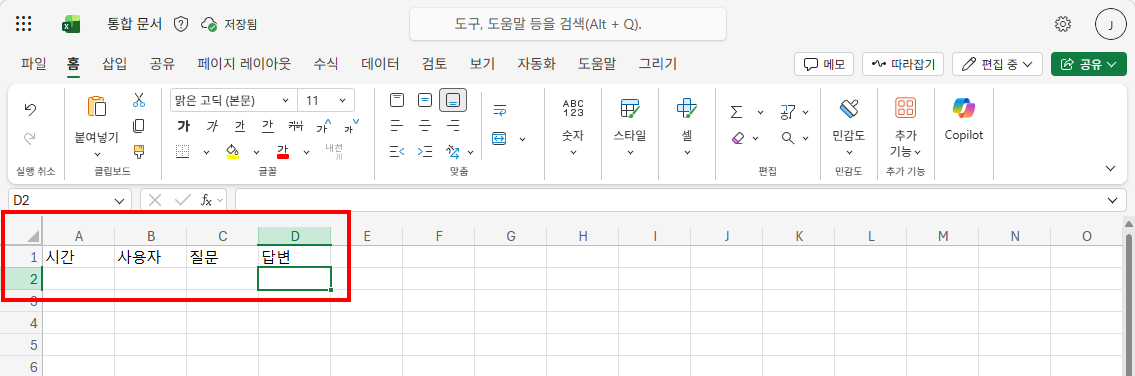
Task: Toggle bold formatting
Action: (183, 126)
